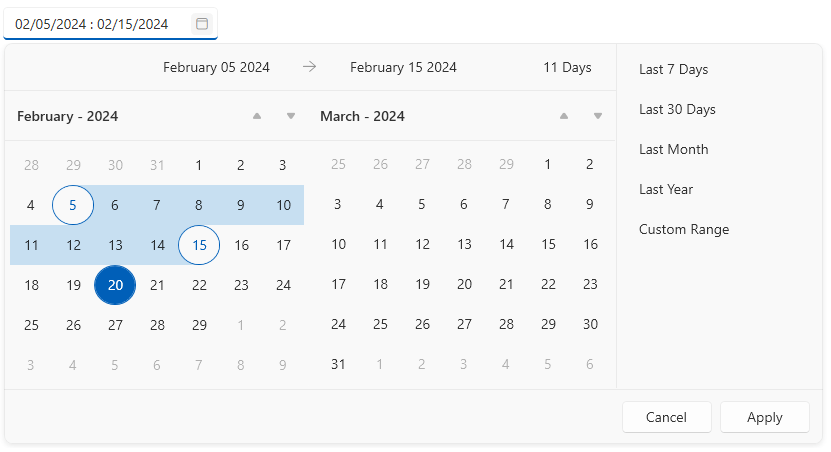Click the Apply button

point(765,418)
